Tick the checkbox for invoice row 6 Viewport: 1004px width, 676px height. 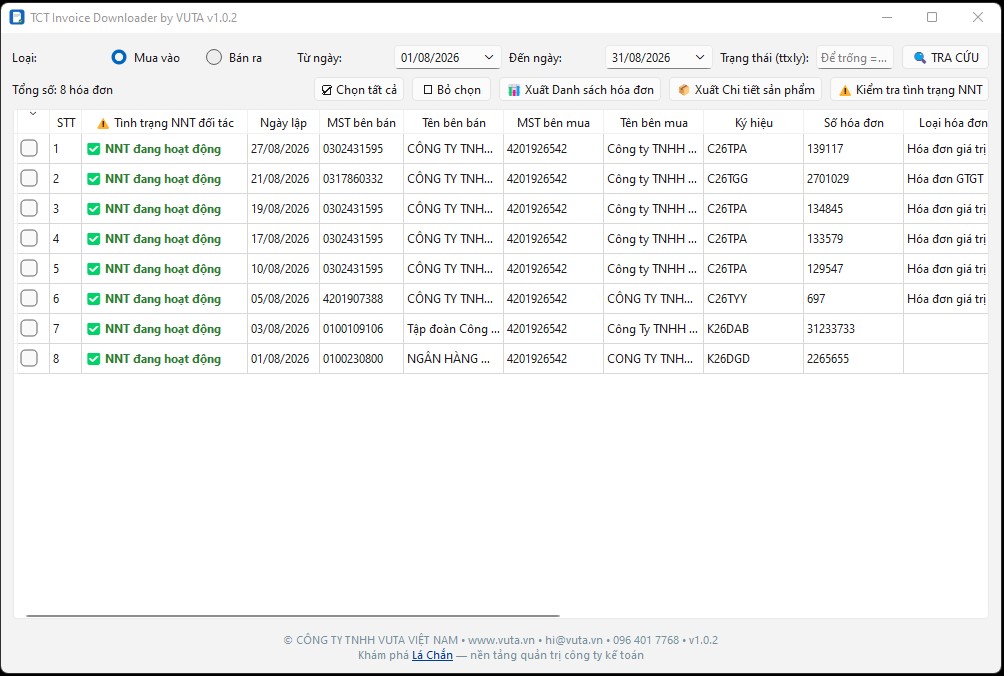(29, 298)
